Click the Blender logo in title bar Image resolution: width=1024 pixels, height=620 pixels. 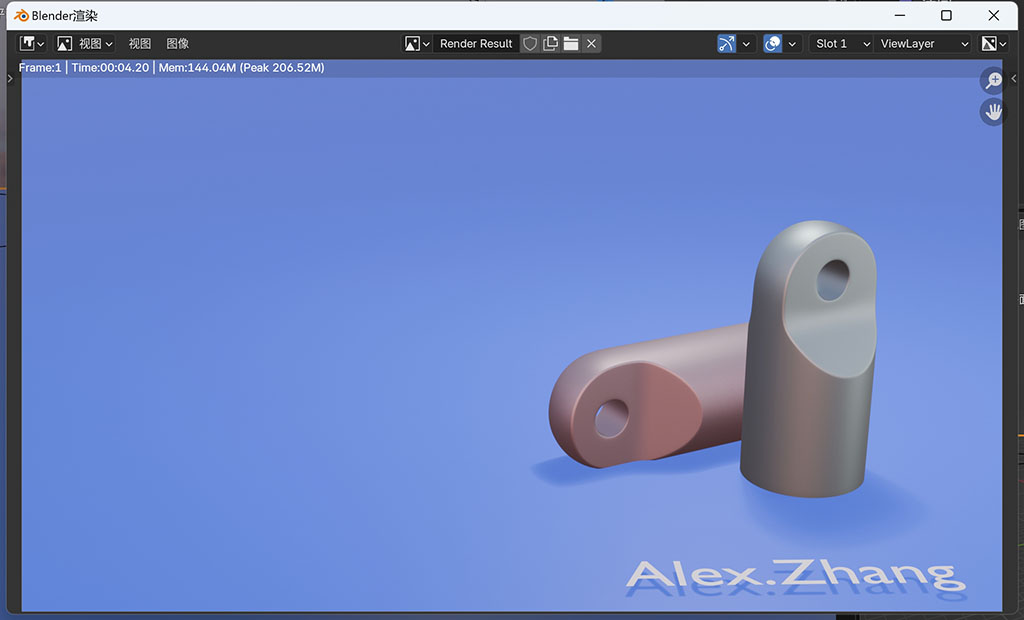[x=20, y=16]
